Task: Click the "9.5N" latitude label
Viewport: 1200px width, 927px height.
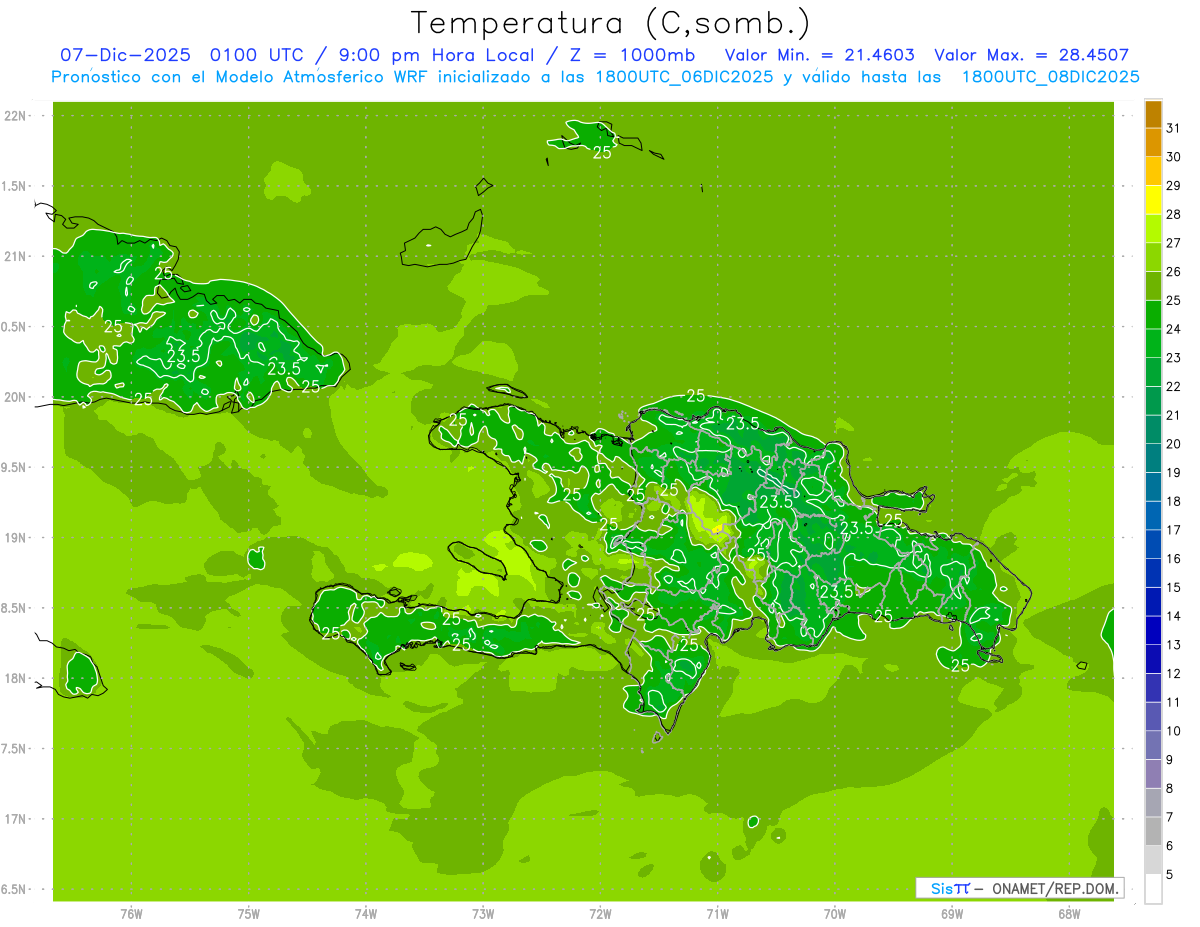Action: coord(14,467)
